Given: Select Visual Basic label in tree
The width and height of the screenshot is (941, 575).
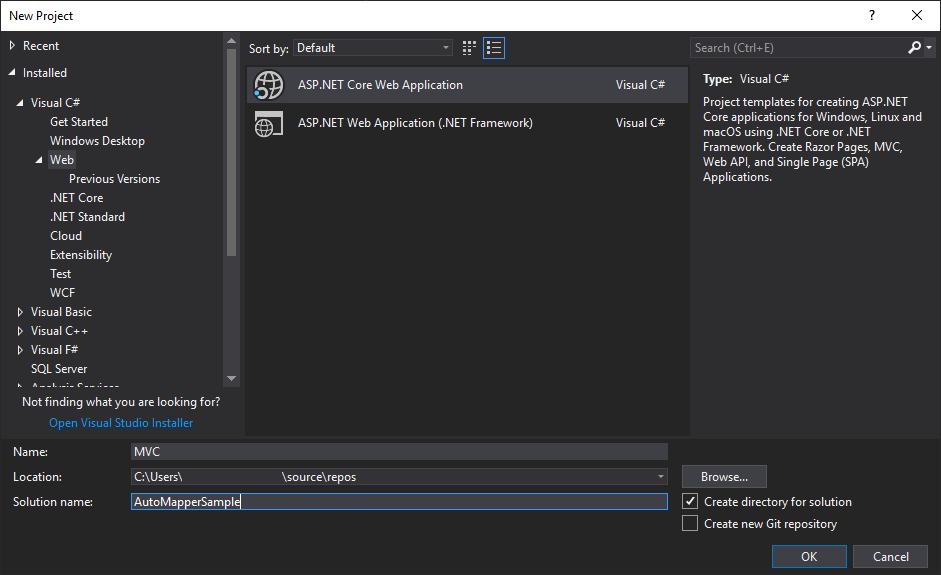Looking at the screenshot, I should coord(61,312).
